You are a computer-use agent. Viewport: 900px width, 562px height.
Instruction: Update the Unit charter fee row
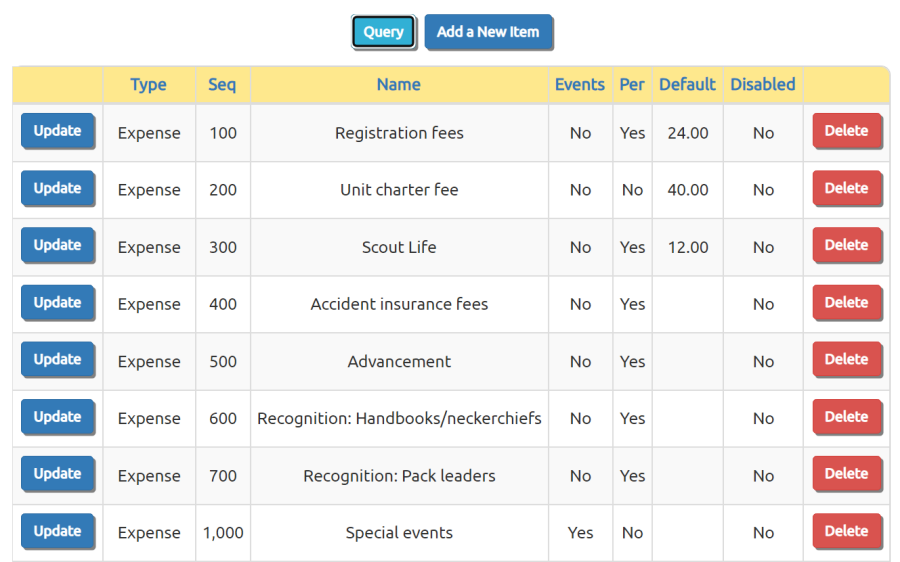pyautogui.click(x=57, y=188)
